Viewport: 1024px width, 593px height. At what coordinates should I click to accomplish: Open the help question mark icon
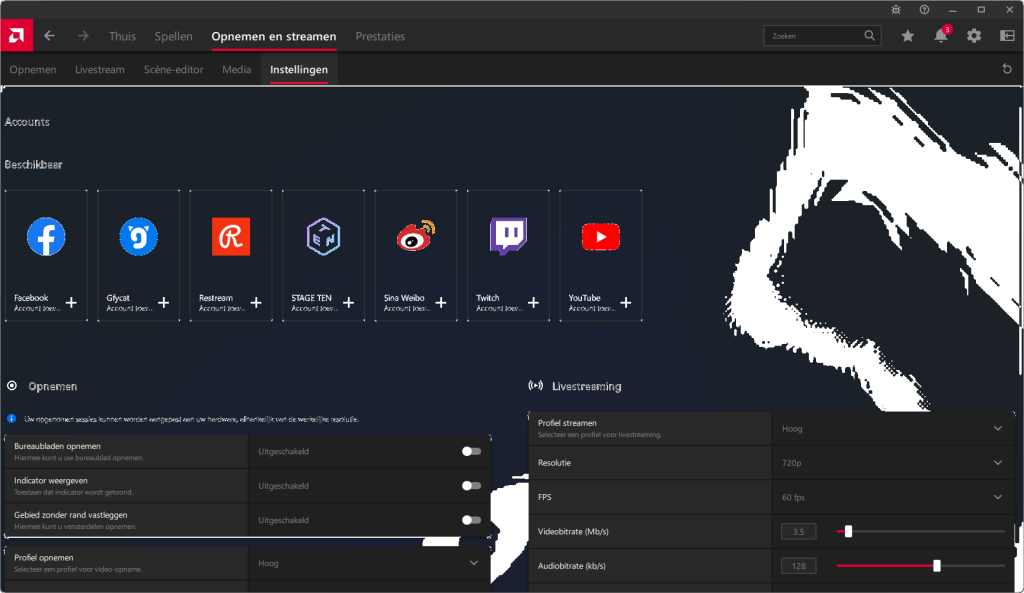coord(924,10)
